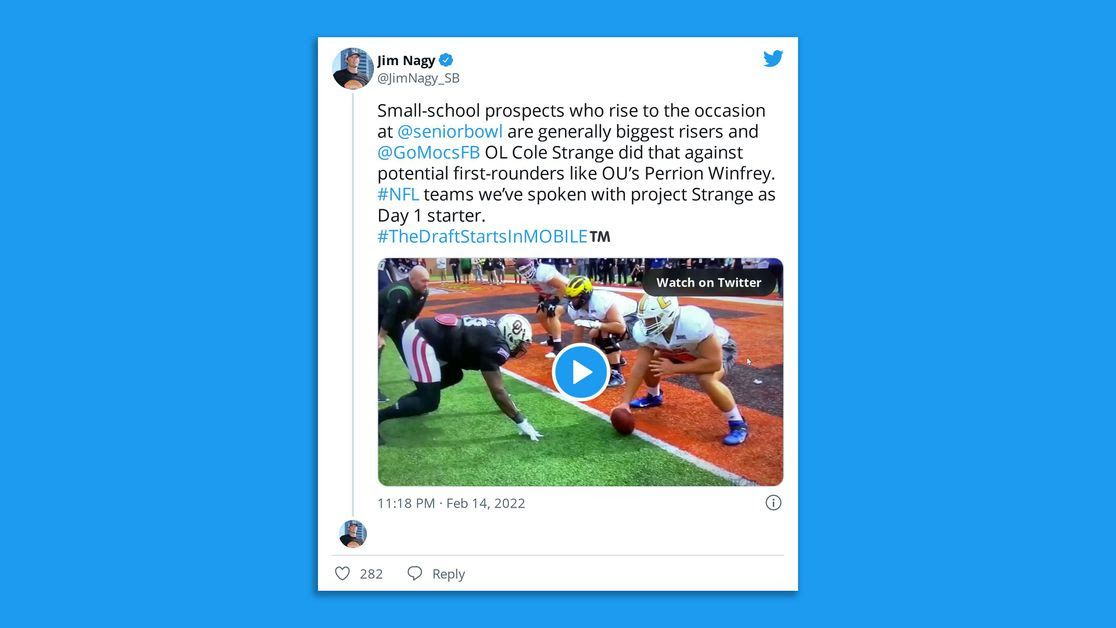Click the blue verified badge next to Jim Nagy
The width and height of the screenshot is (1116, 628).
[446, 60]
